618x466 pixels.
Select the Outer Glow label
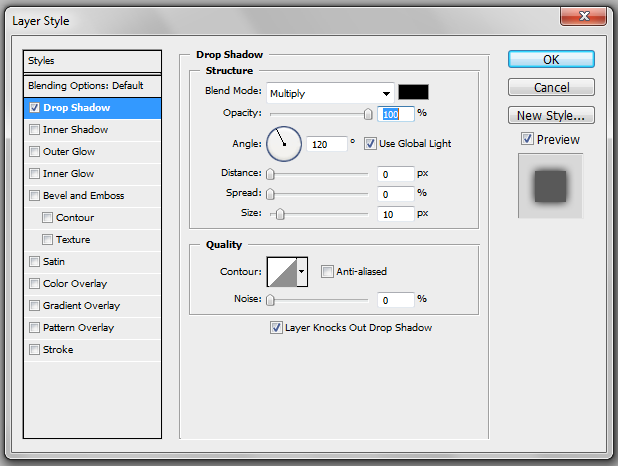click(69, 152)
